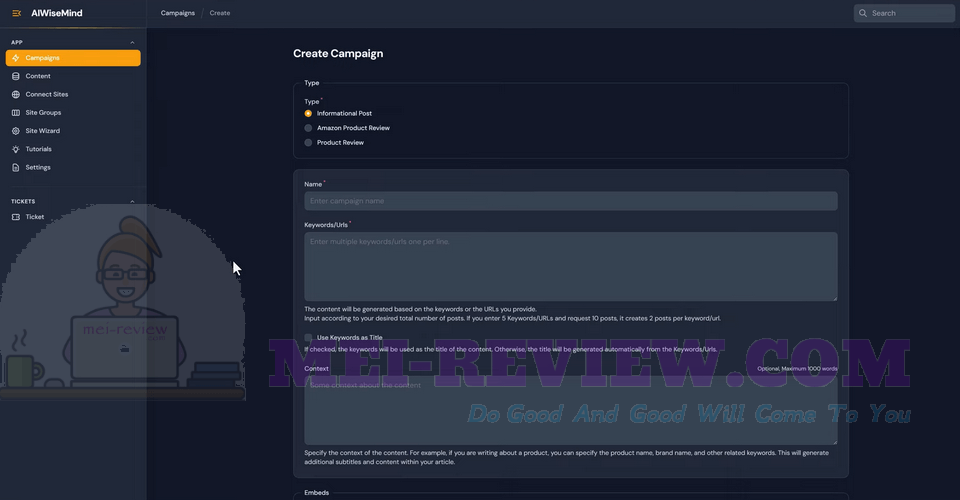The image size is (960, 500).
Task: Open the Settings menu item
Action: (73, 168)
